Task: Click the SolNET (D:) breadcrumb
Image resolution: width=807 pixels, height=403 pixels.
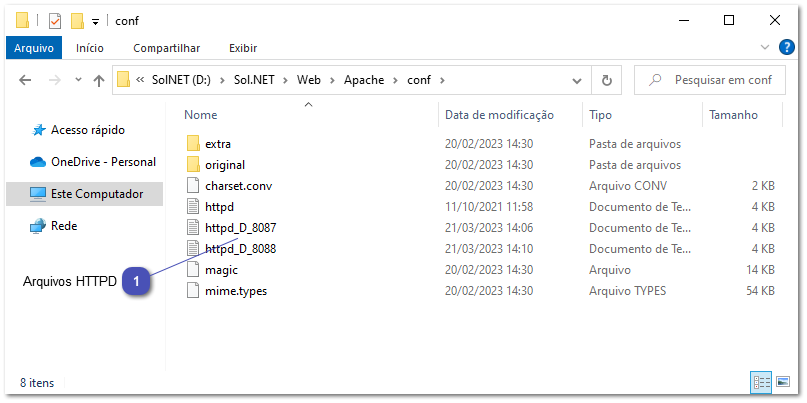Action: click(181, 80)
